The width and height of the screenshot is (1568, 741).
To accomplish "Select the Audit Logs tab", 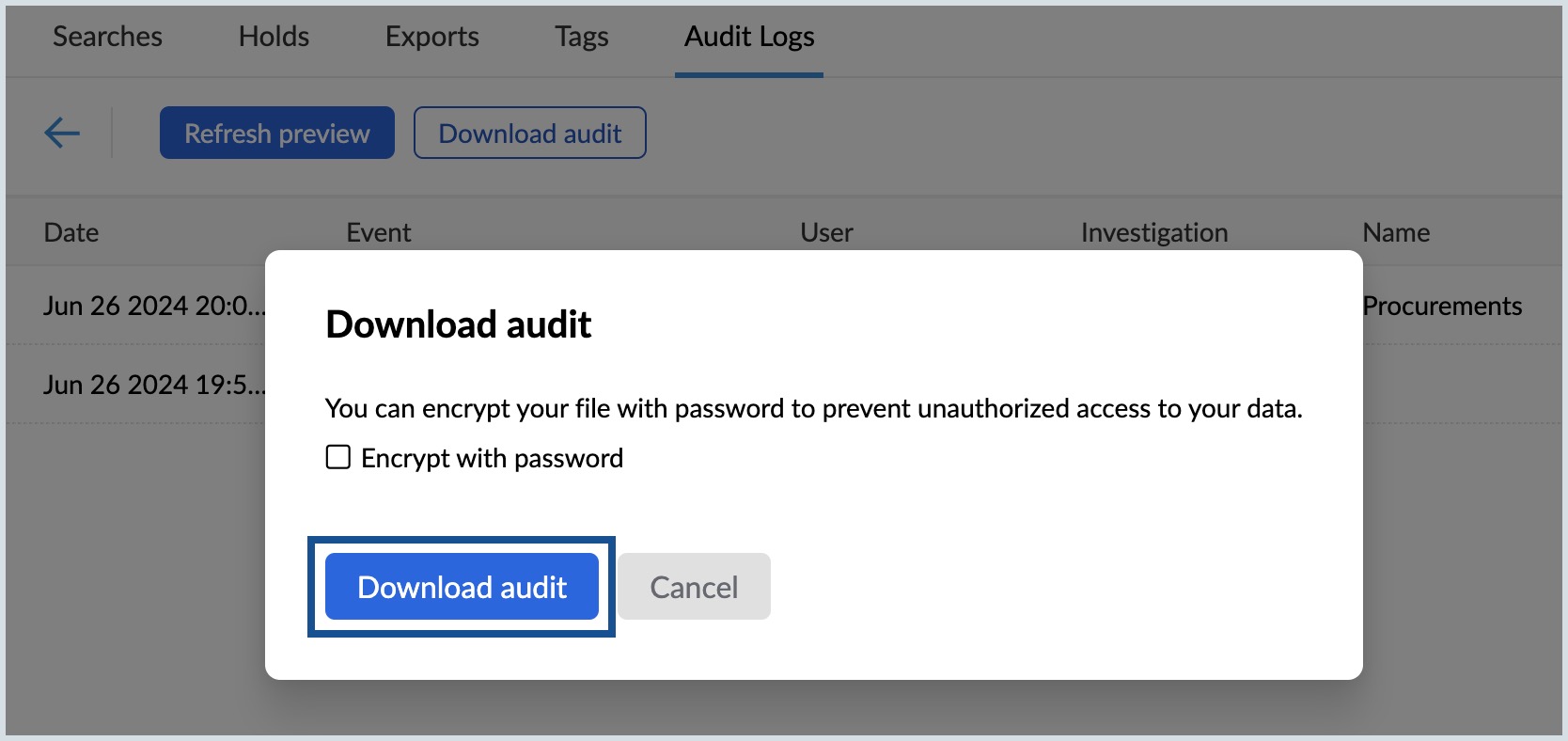I will [749, 36].
